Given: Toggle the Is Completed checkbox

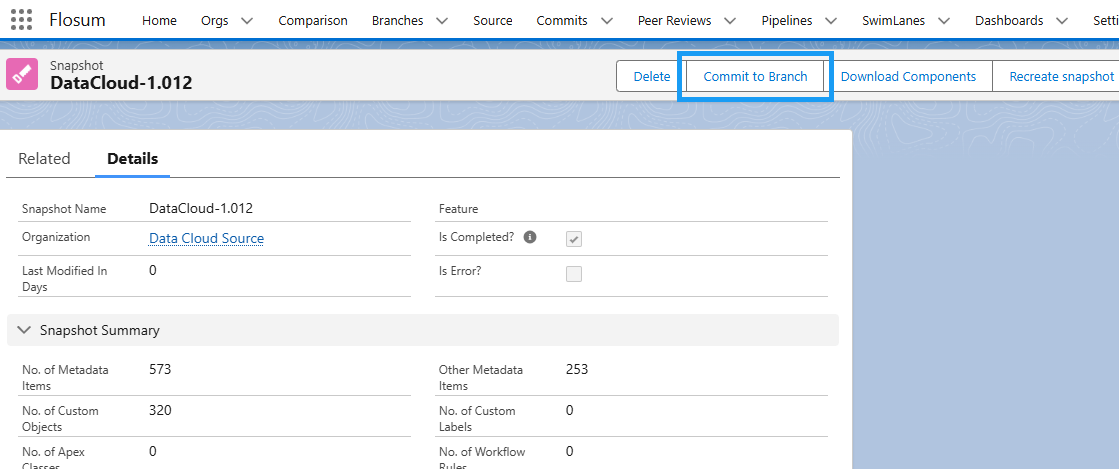Looking at the screenshot, I should click(574, 239).
